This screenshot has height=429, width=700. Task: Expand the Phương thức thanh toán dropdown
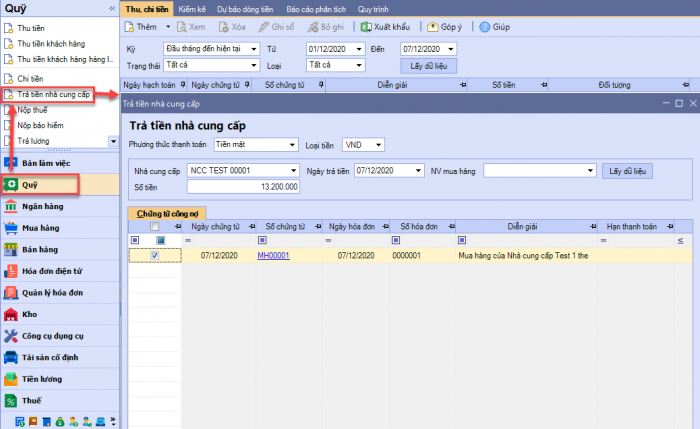(294, 145)
